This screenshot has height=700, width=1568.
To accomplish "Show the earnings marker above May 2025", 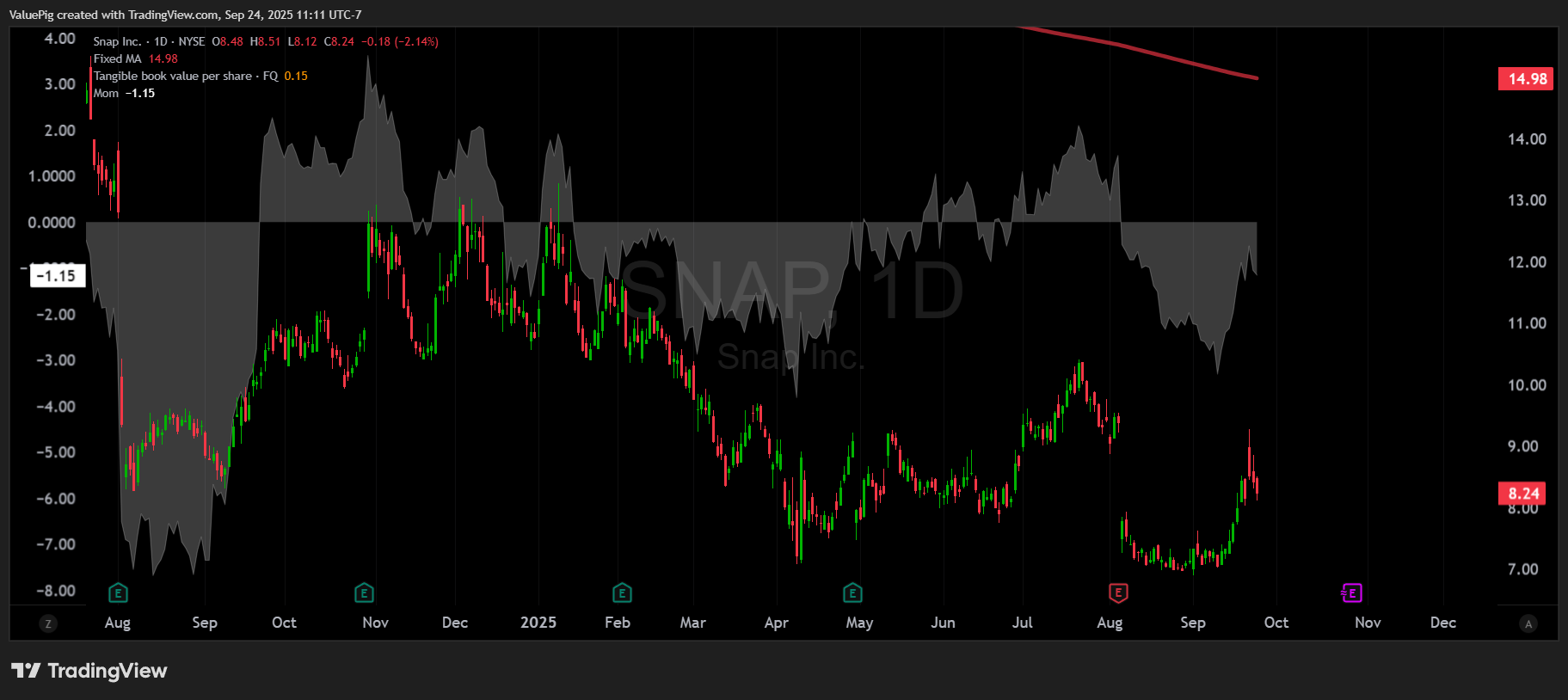I will coord(852,593).
